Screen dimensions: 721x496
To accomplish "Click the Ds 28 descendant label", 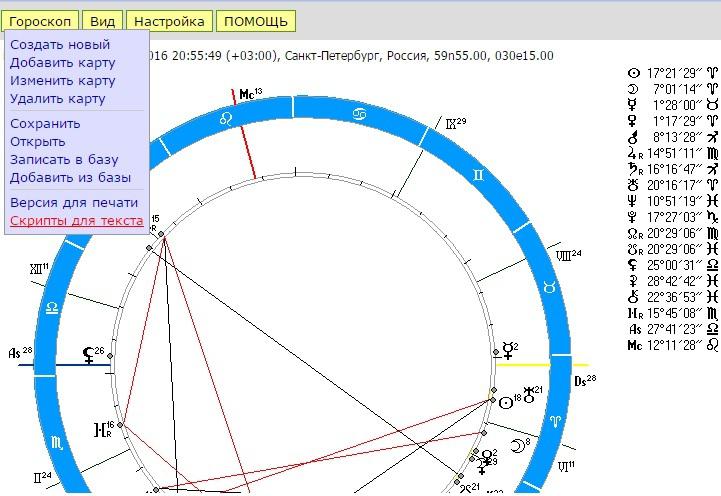I will (x=585, y=381).
